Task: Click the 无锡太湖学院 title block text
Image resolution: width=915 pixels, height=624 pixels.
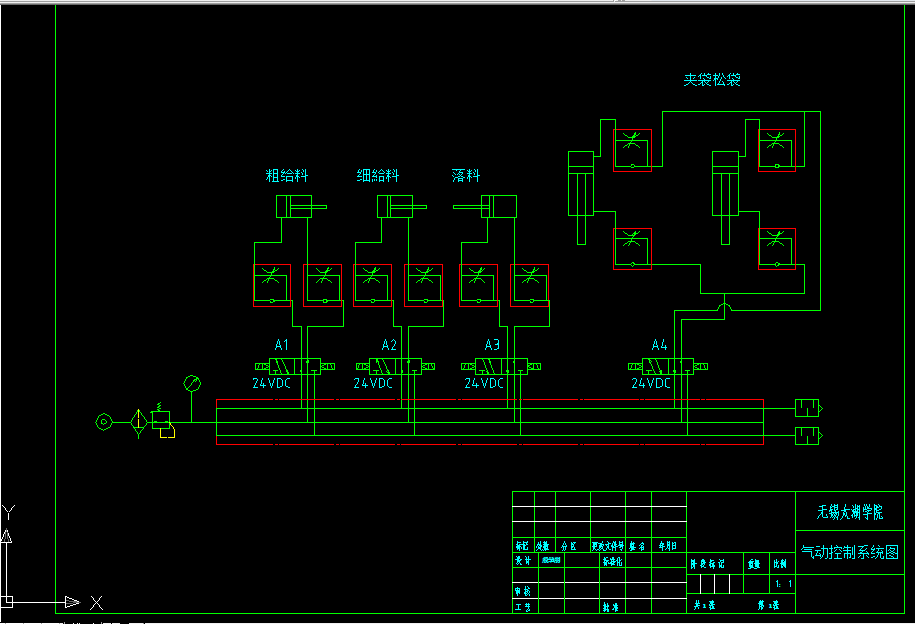Action: [x=850, y=512]
